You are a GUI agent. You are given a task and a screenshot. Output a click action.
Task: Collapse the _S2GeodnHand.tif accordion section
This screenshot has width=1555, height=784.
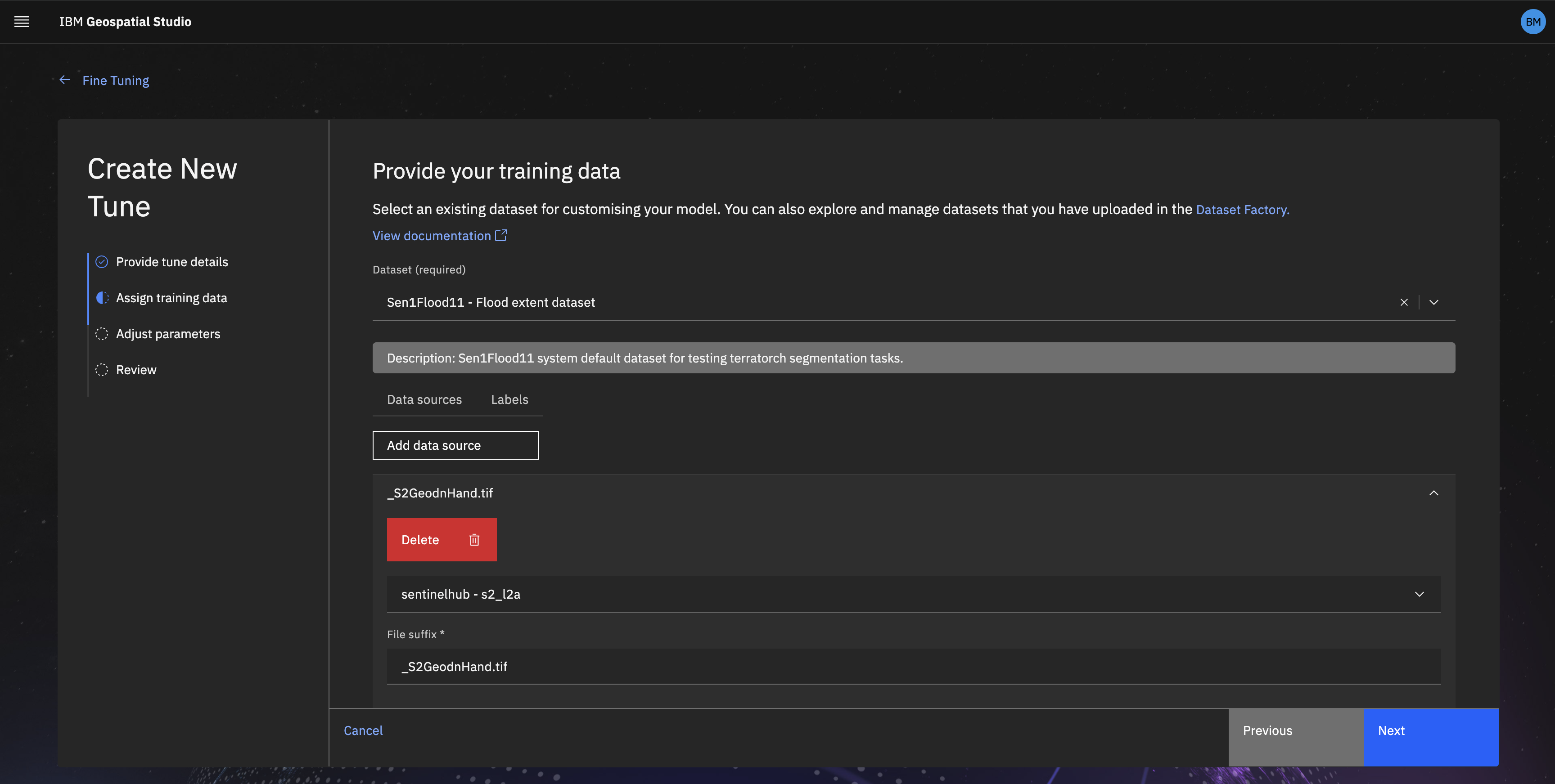coord(1433,493)
